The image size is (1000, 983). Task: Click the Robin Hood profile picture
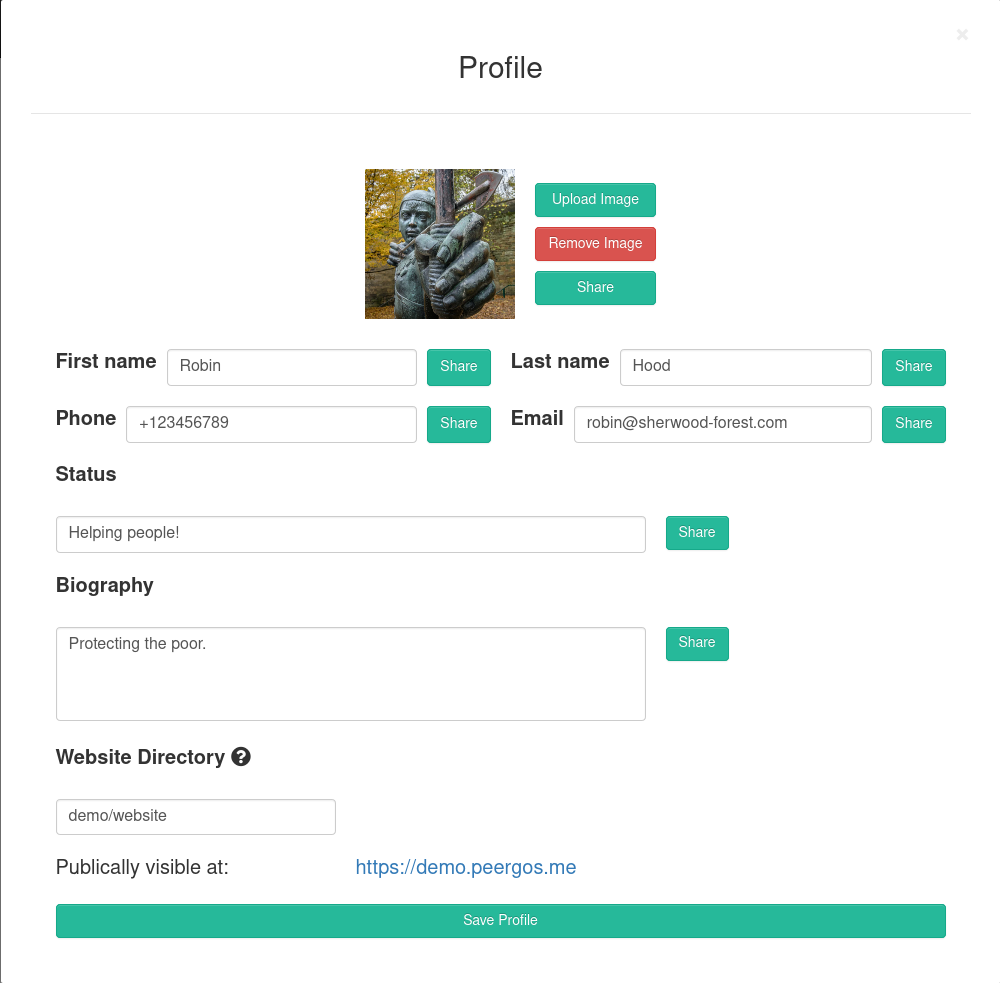(439, 244)
